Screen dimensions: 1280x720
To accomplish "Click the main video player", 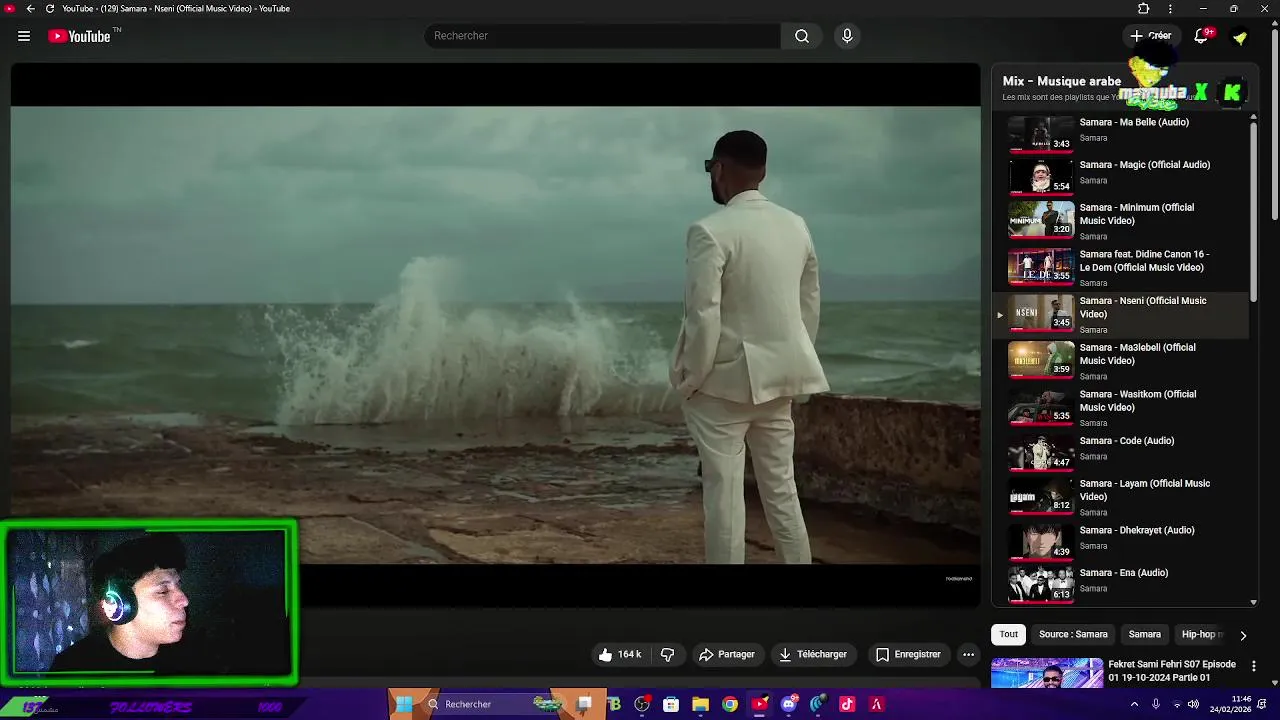I will [496, 335].
